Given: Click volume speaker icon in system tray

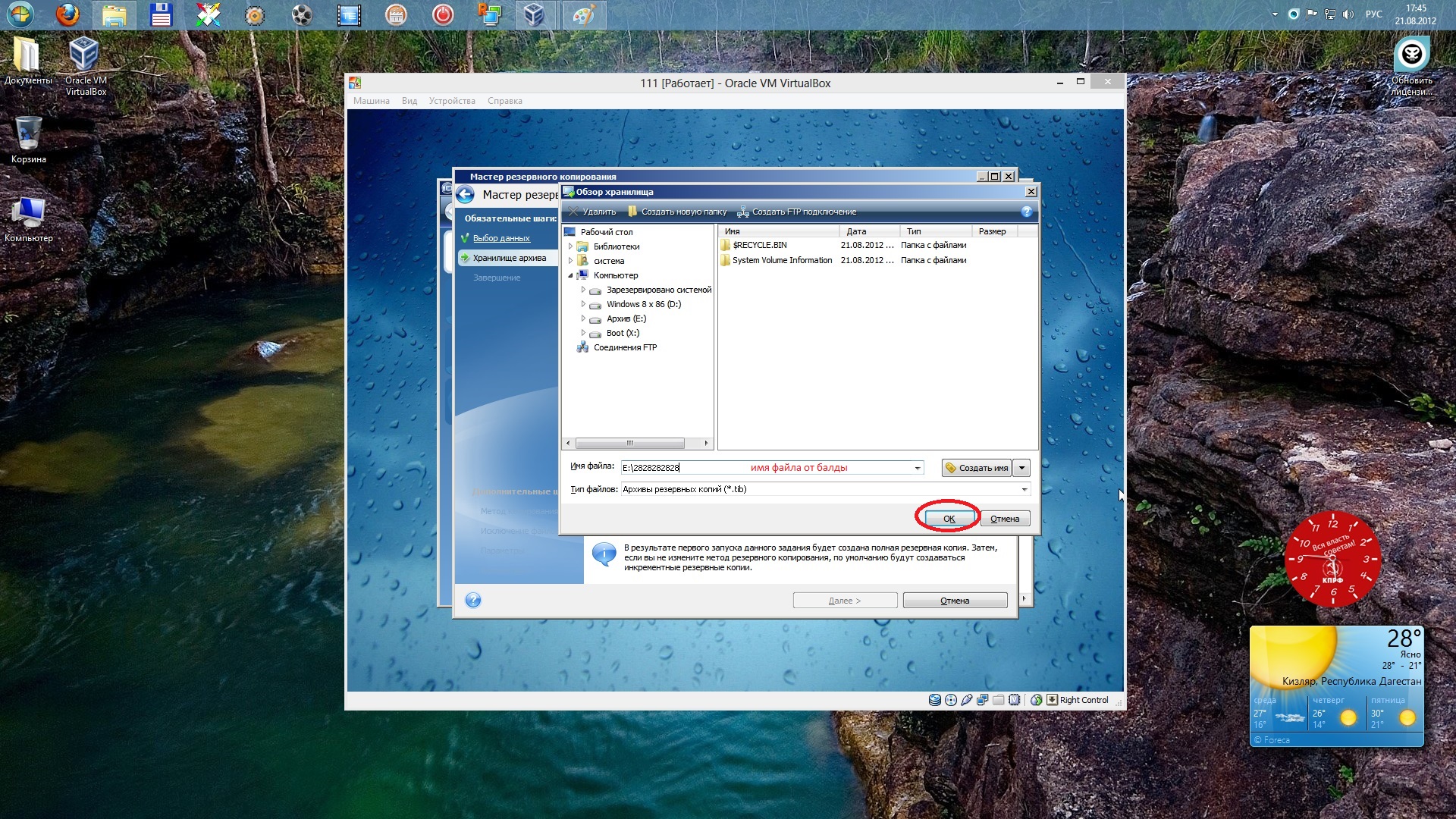Looking at the screenshot, I should click(x=1348, y=14).
